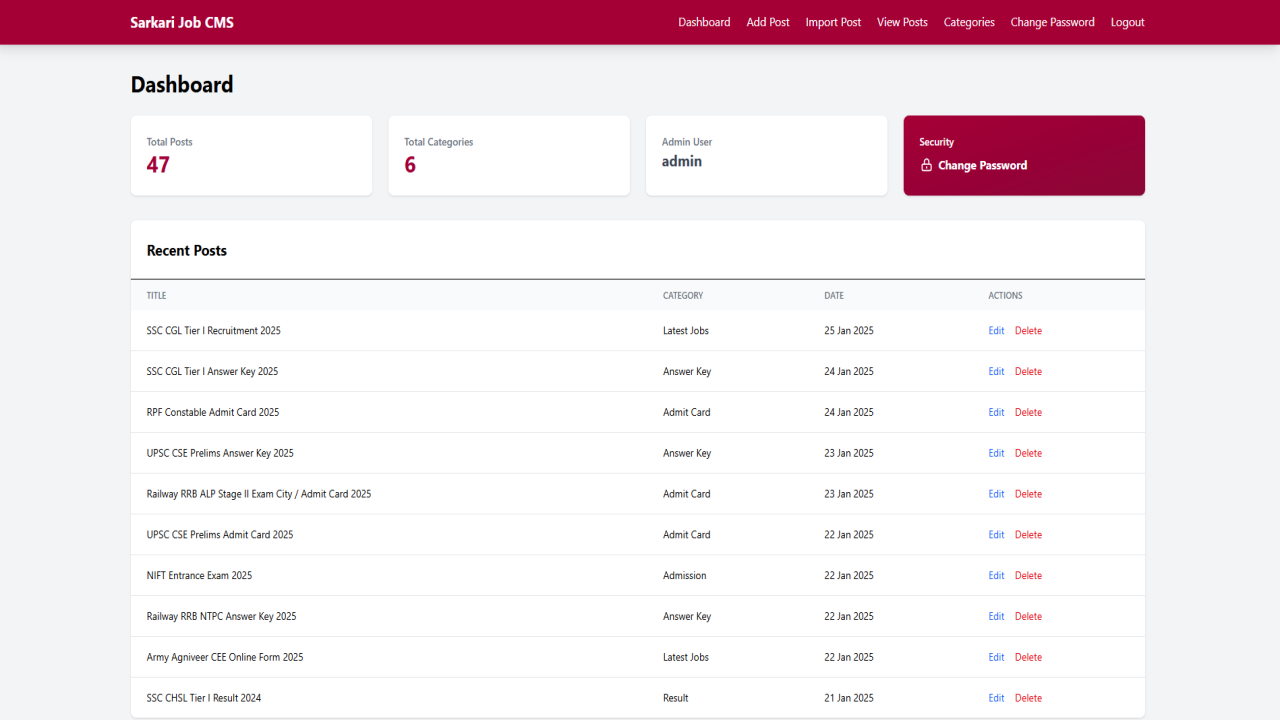The width and height of the screenshot is (1280, 720).
Task: Delete UPSC CSE Prelims Admit Card 2025
Action: [x=1028, y=535]
